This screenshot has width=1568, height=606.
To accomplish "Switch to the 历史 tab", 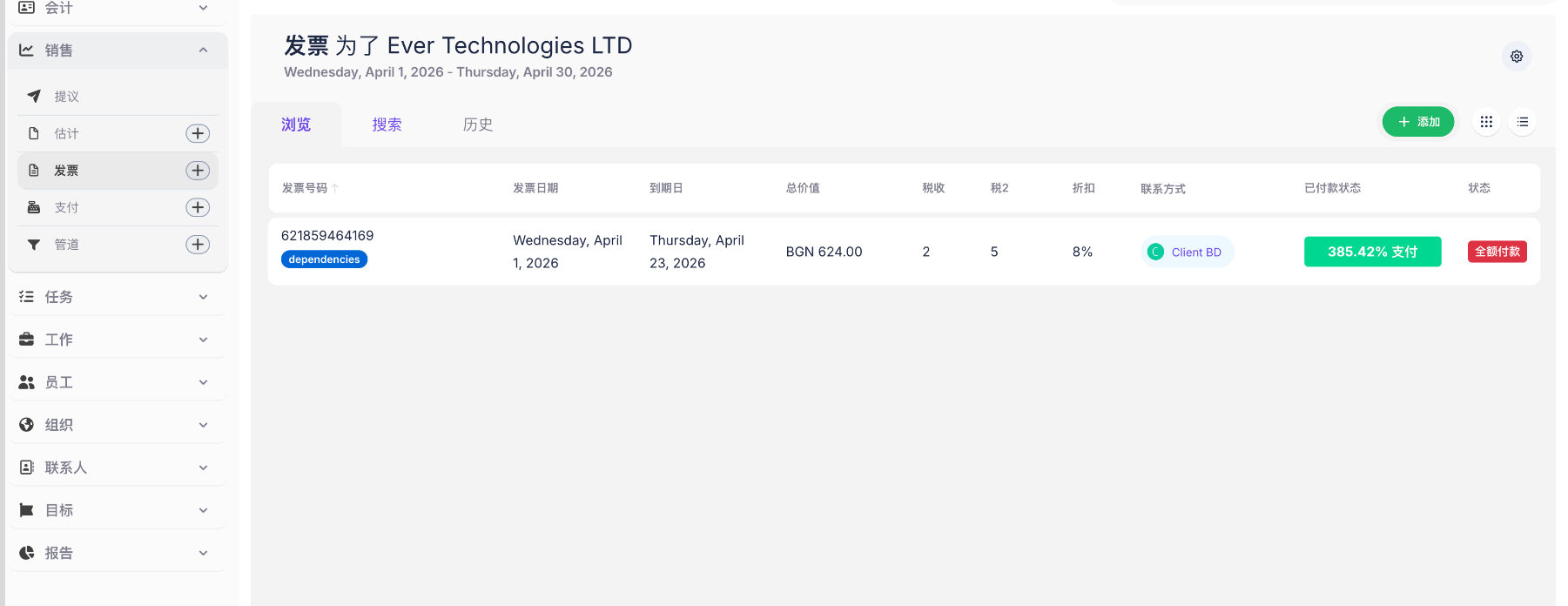I will coord(477,125).
